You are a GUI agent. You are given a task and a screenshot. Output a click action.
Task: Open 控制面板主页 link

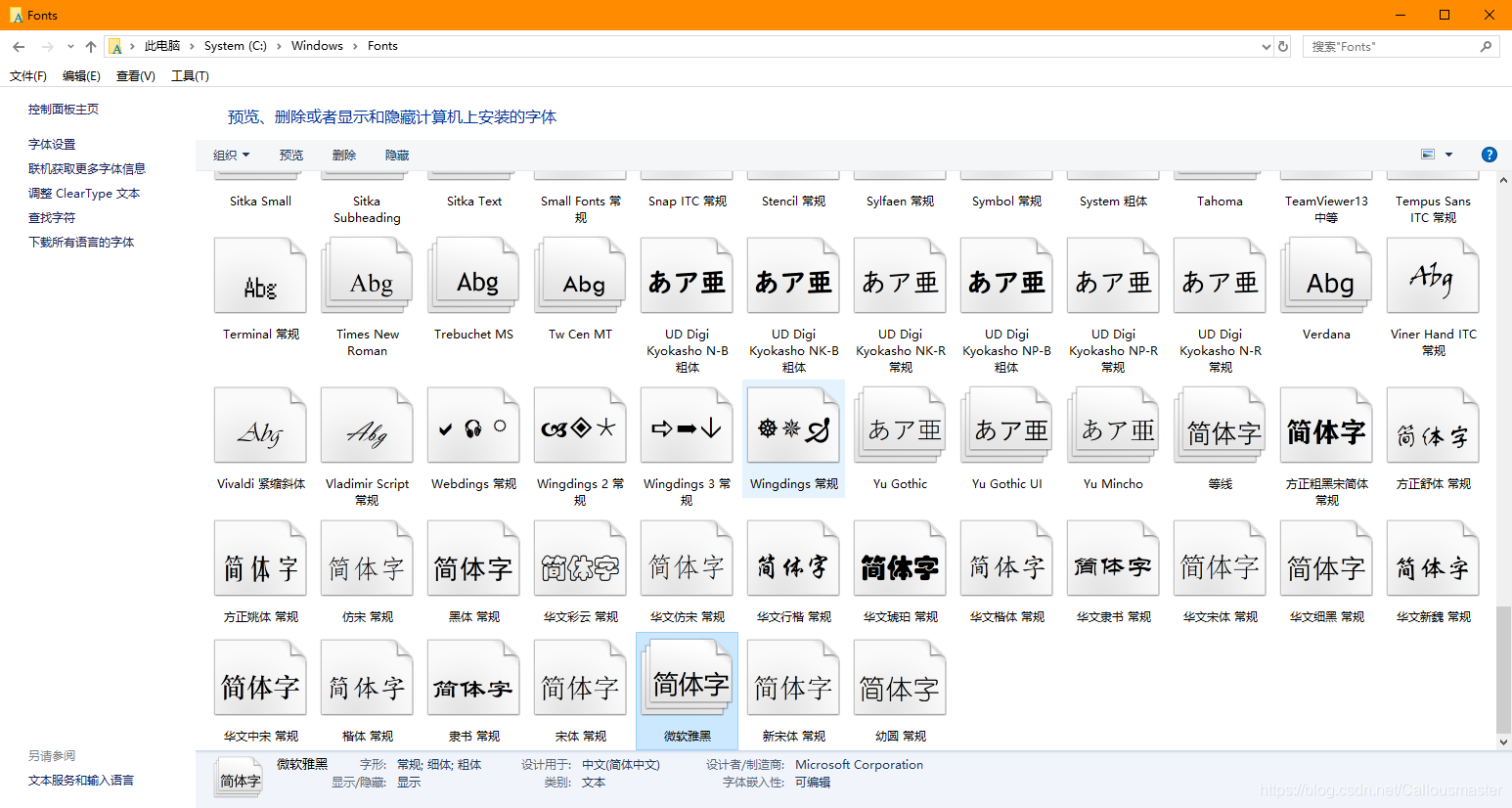click(64, 110)
